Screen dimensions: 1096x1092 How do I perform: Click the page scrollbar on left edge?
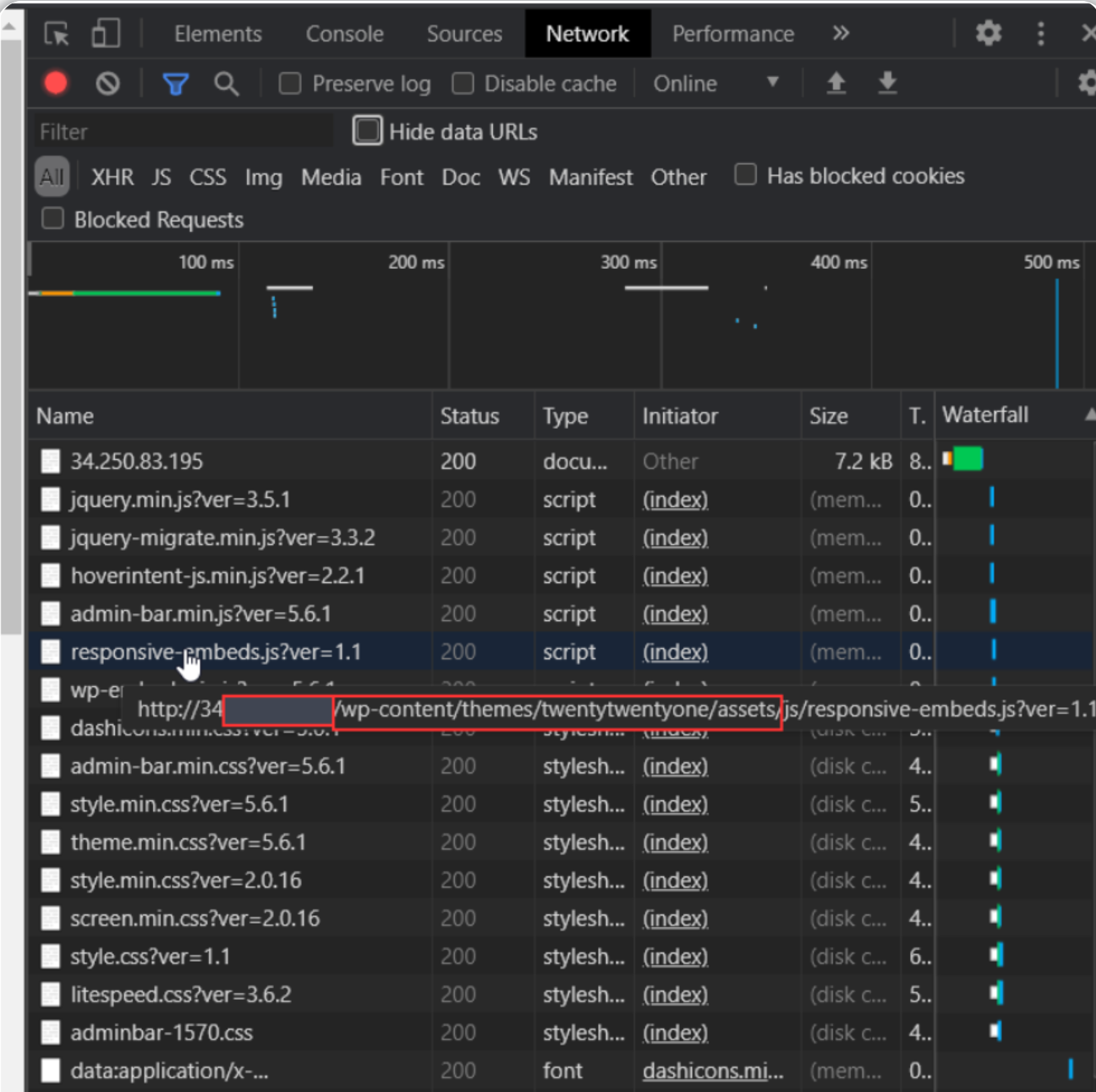(x=10, y=338)
